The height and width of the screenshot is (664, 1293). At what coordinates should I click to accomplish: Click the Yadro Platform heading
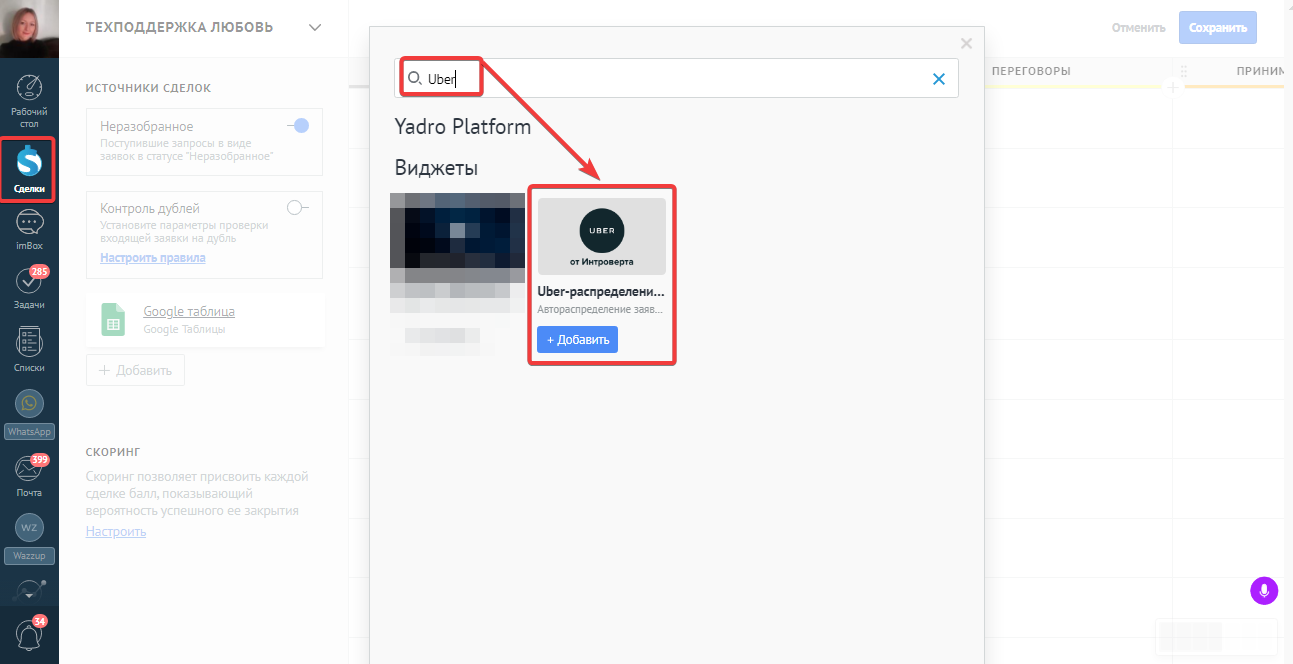463,127
